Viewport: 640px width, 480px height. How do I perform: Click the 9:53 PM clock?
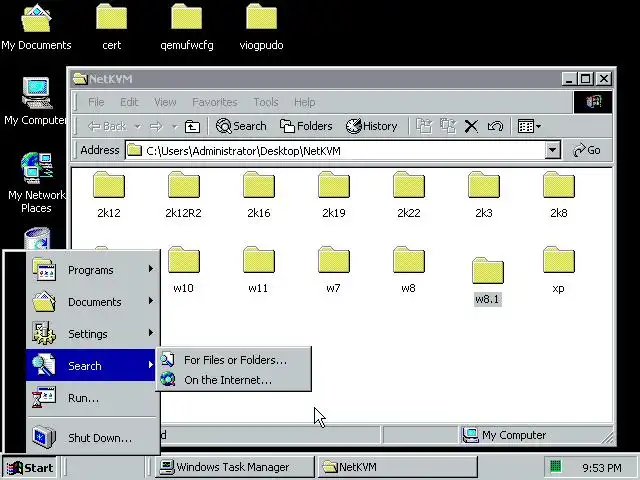(x=602, y=468)
